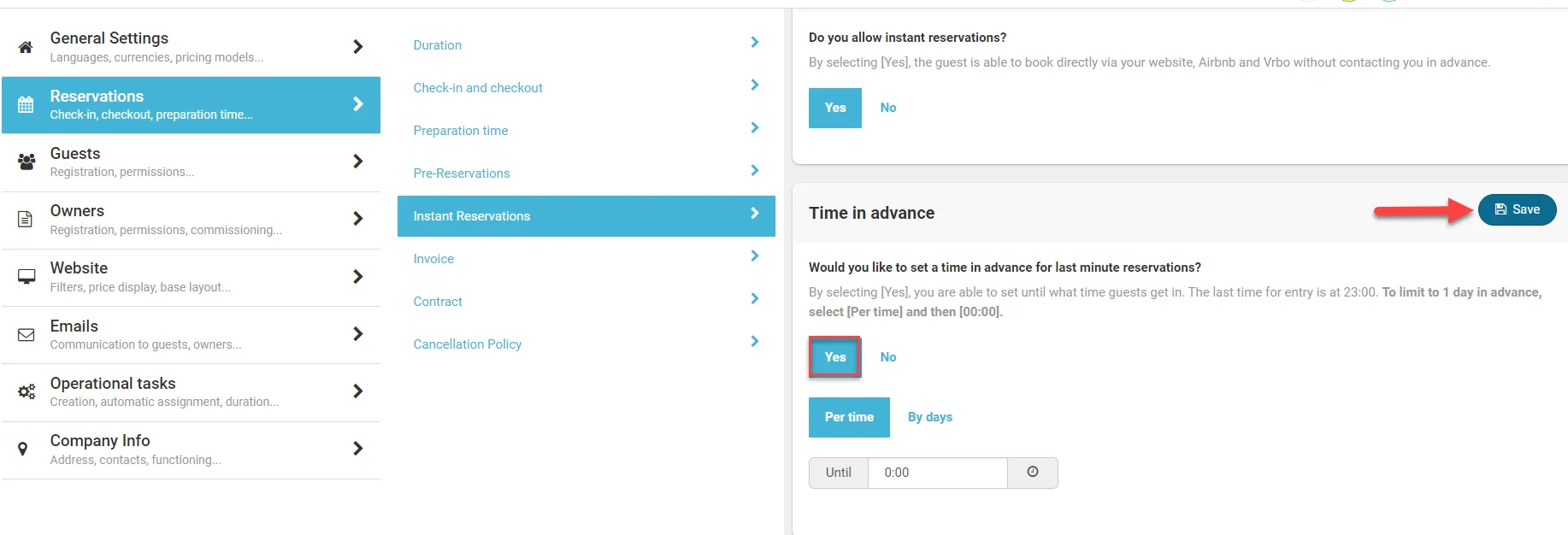Click the Operational tasks gears icon

pos(27,391)
